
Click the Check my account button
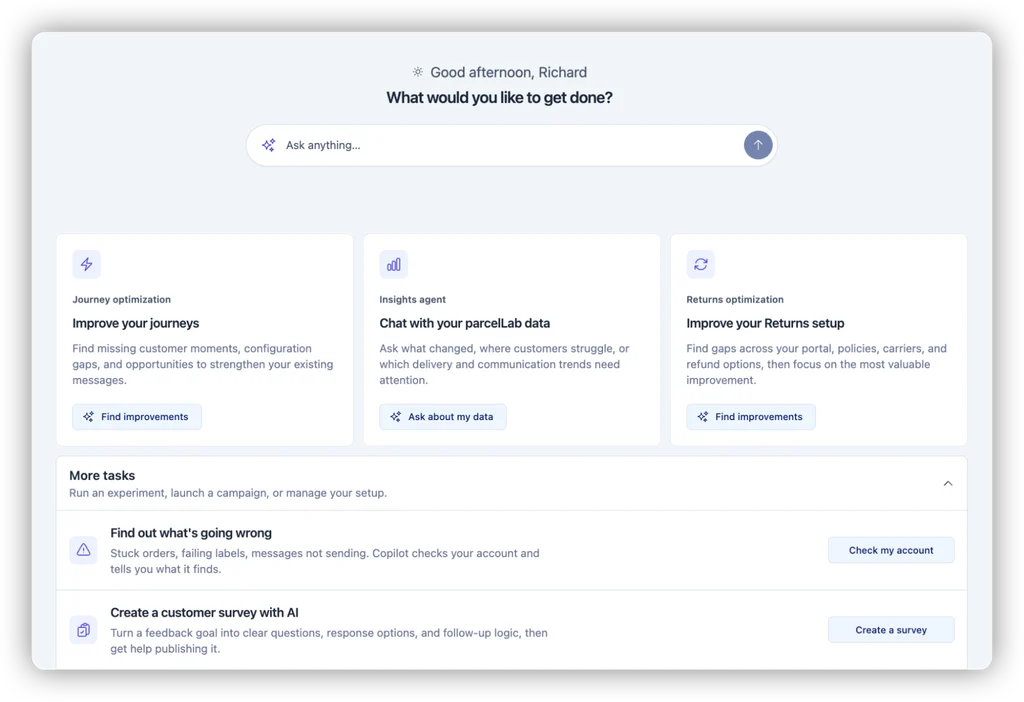coord(891,550)
